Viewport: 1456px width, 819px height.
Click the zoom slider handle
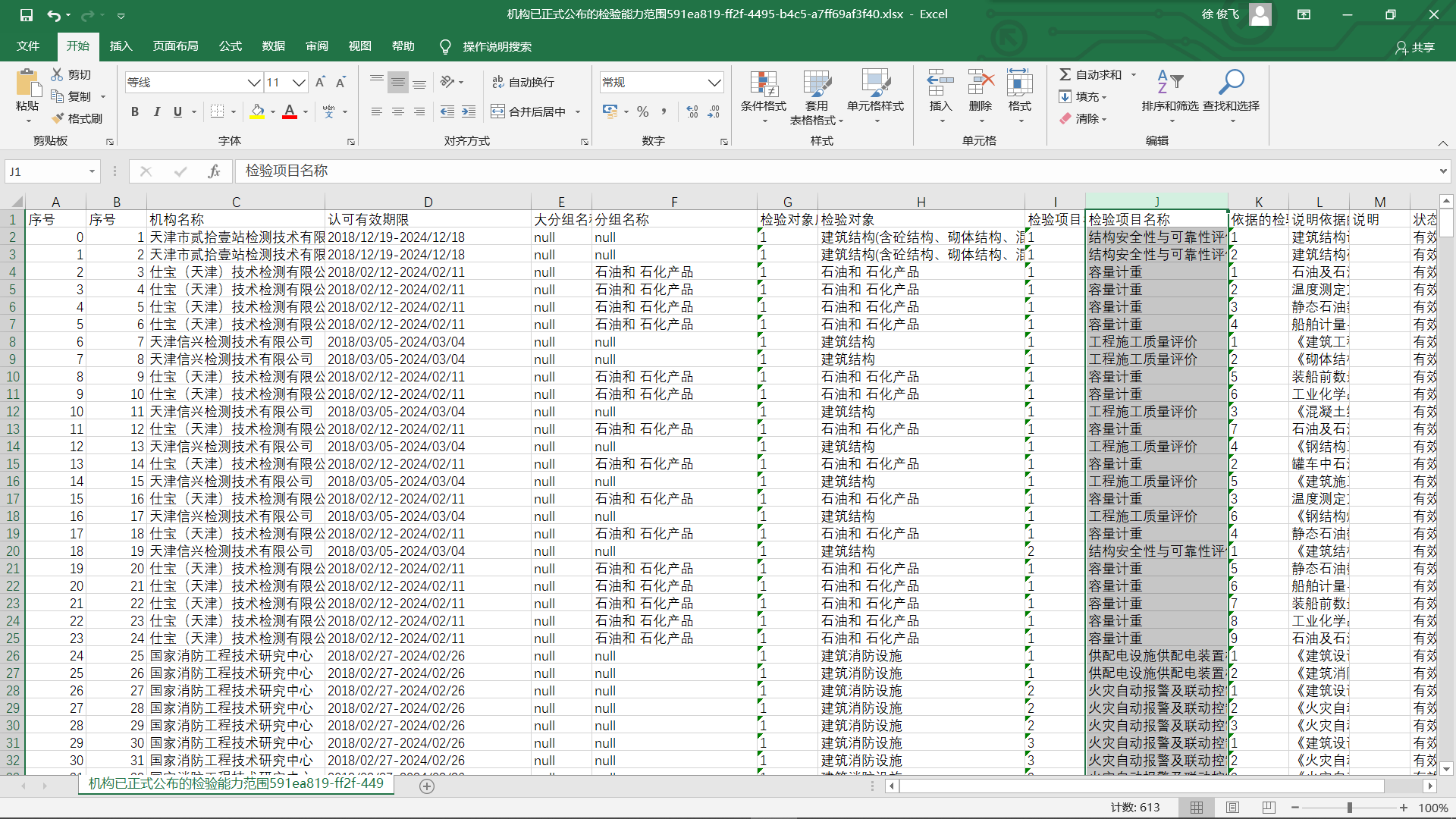point(1350,808)
